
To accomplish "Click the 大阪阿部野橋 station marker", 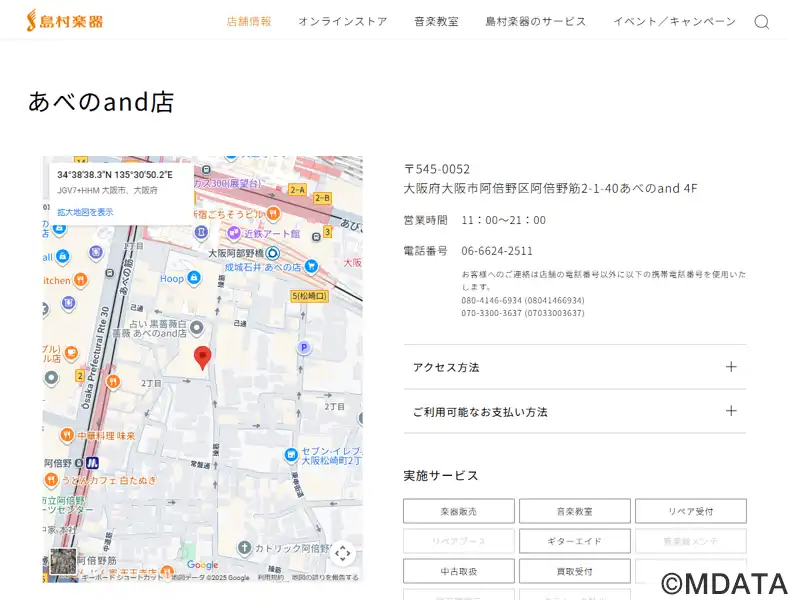I will pyautogui.click(x=273, y=253).
